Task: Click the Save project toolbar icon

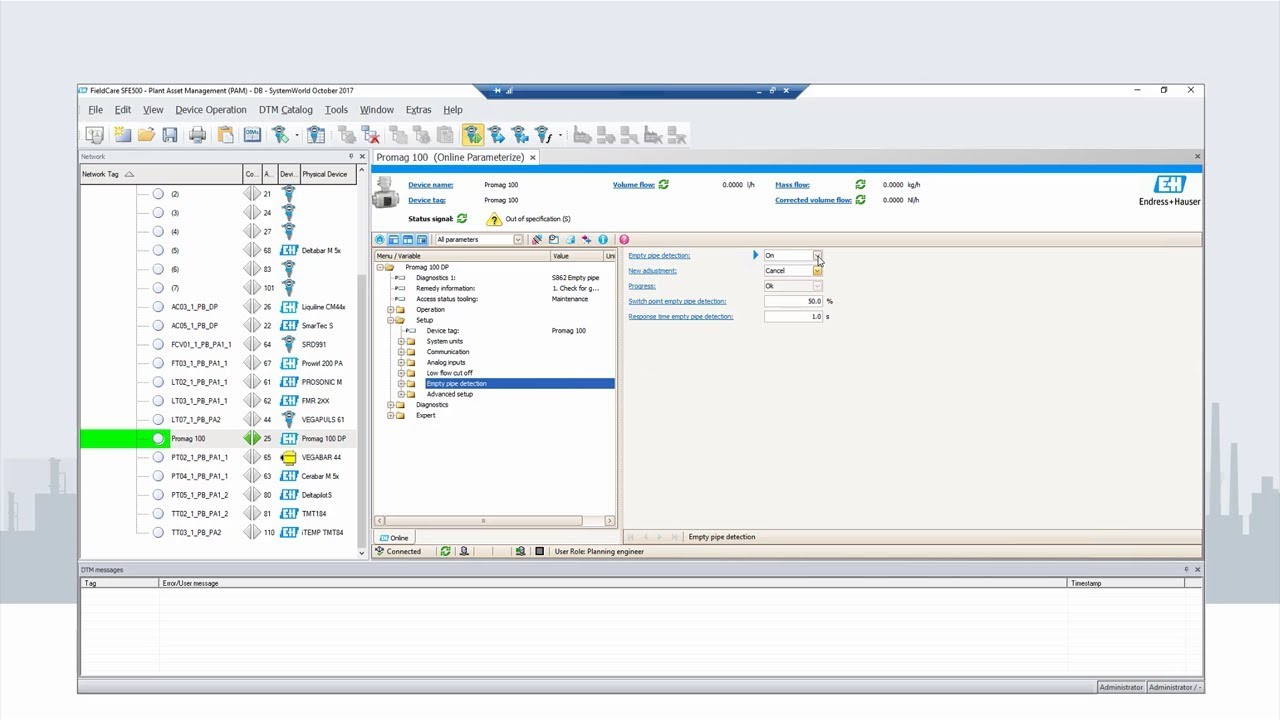Action: [x=170, y=135]
